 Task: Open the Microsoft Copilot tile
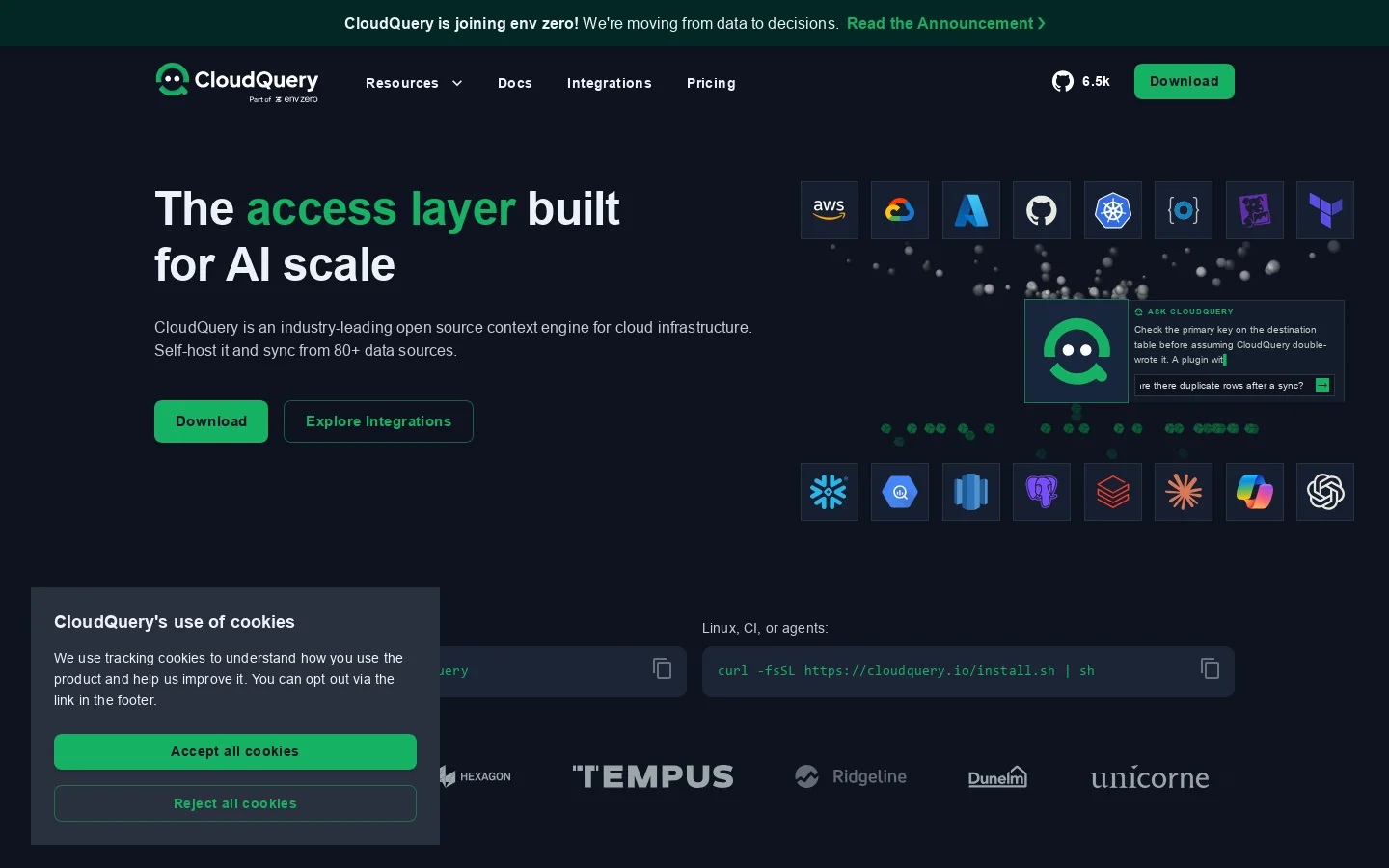tap(1255, 492)
